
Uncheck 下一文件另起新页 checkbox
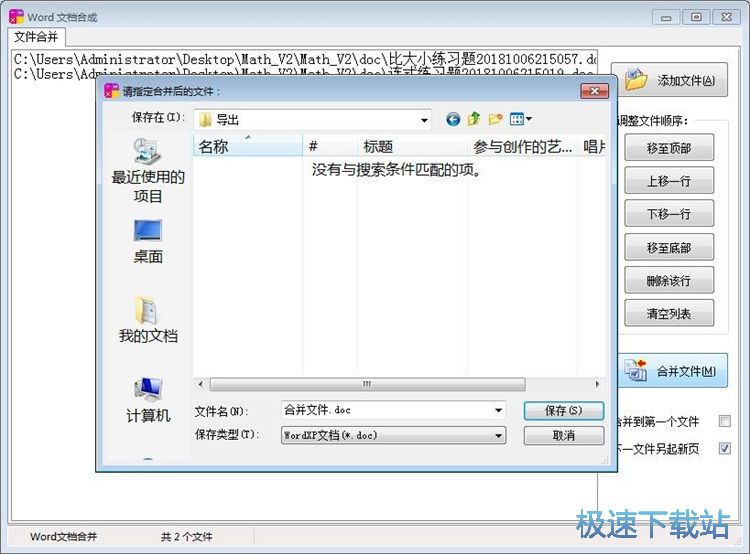(x=725, y=448)
